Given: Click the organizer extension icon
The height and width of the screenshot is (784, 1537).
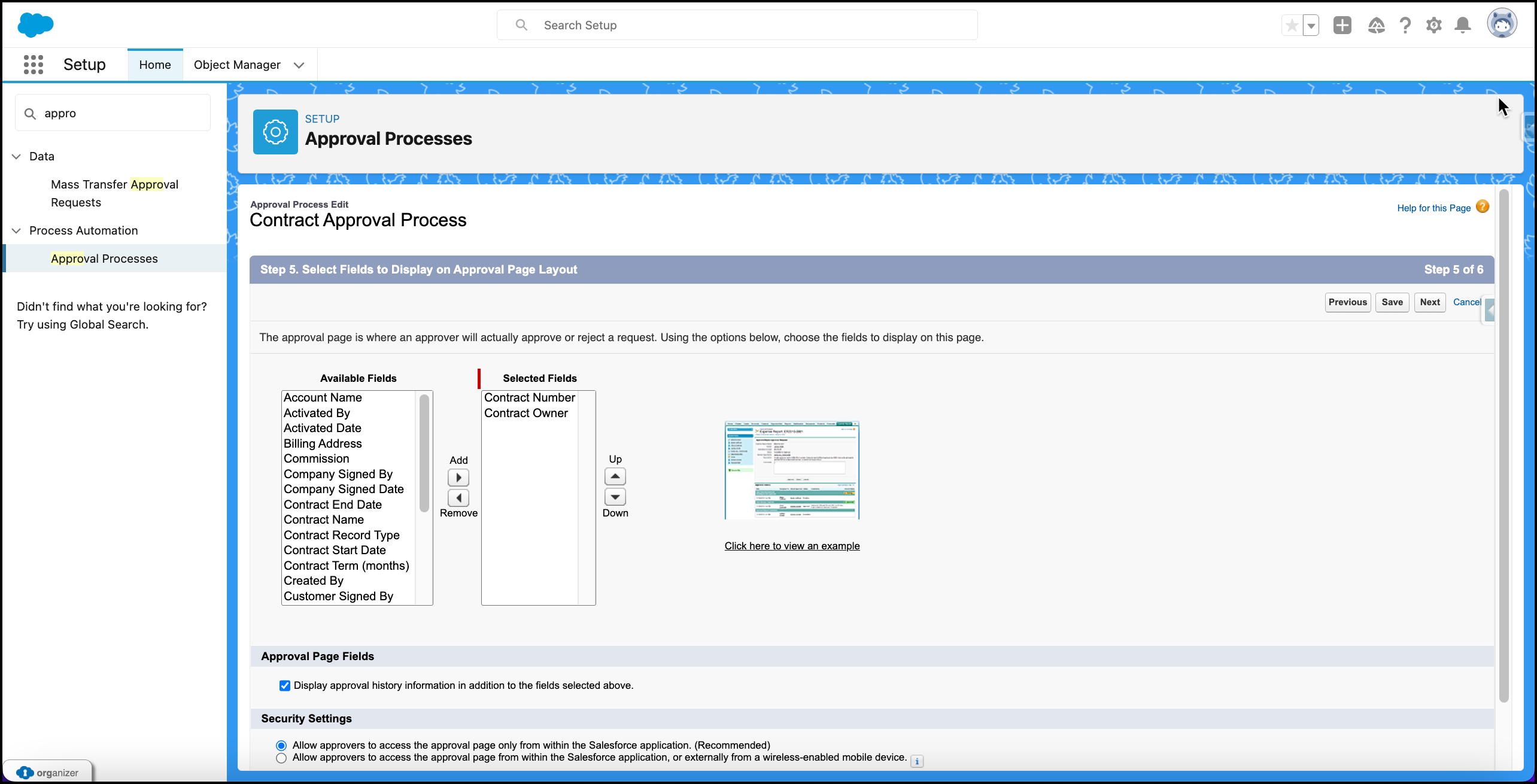Looking at the screenshot, I should tap(25, 773).
